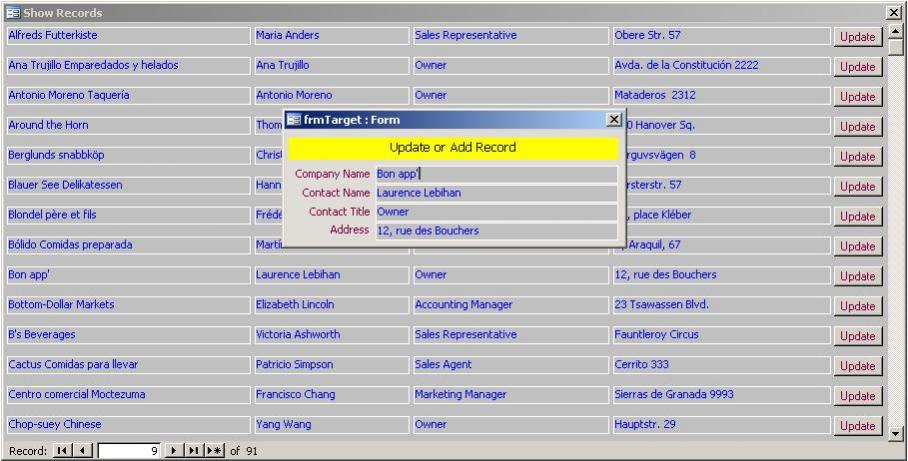Click the Hauptstr. 29 address cell

(x=722, y=425)
